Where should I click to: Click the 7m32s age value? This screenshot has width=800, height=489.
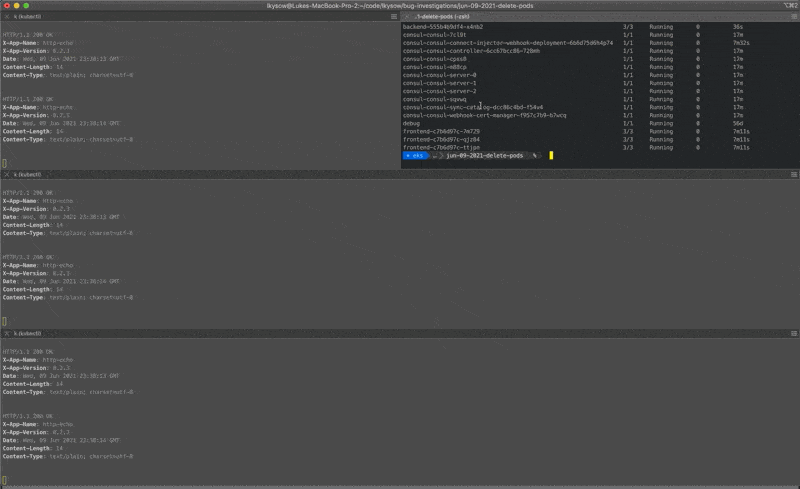pos(741,43)
